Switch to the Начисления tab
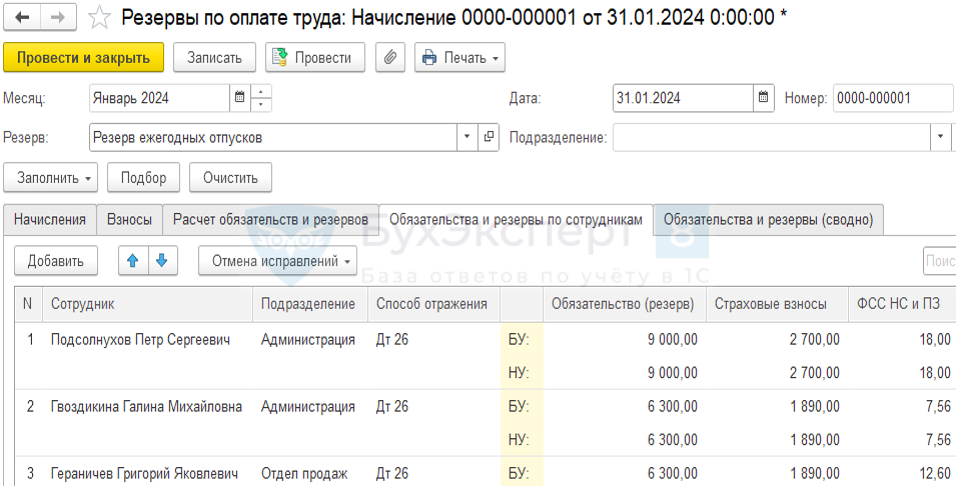 [50, 219]
